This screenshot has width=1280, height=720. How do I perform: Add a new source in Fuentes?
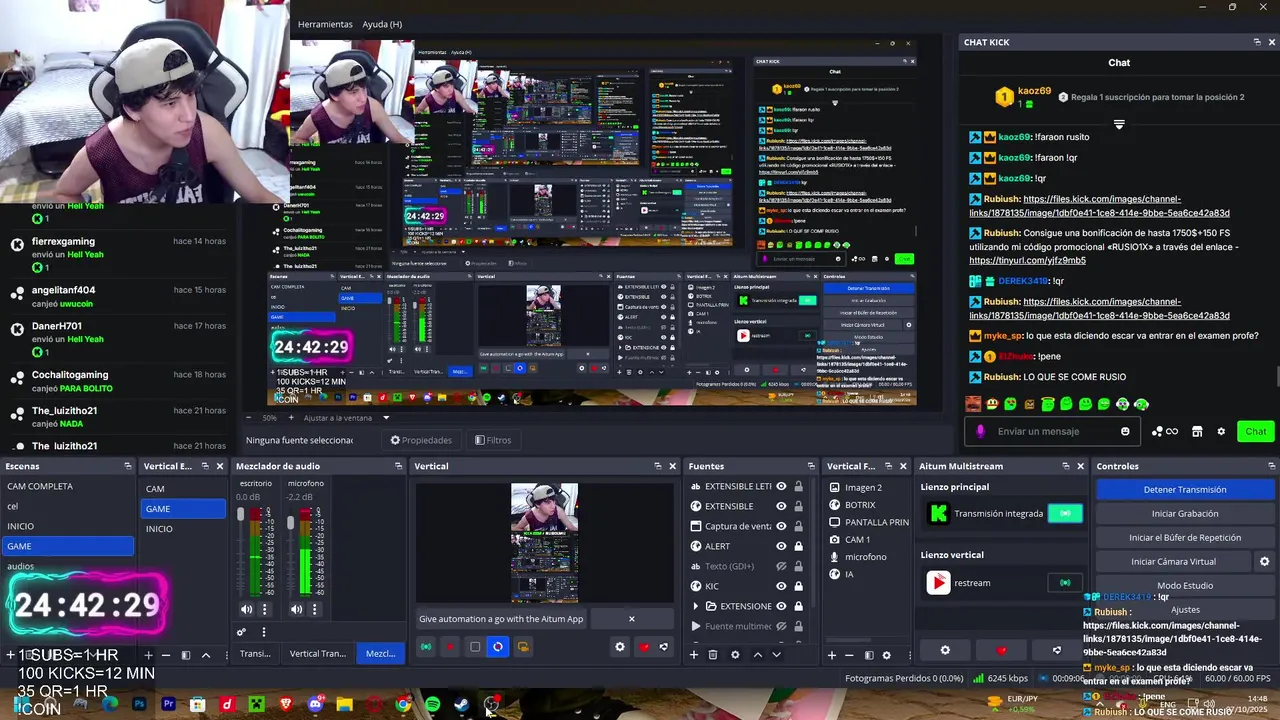pyautogui.click(x=694, y=655)
